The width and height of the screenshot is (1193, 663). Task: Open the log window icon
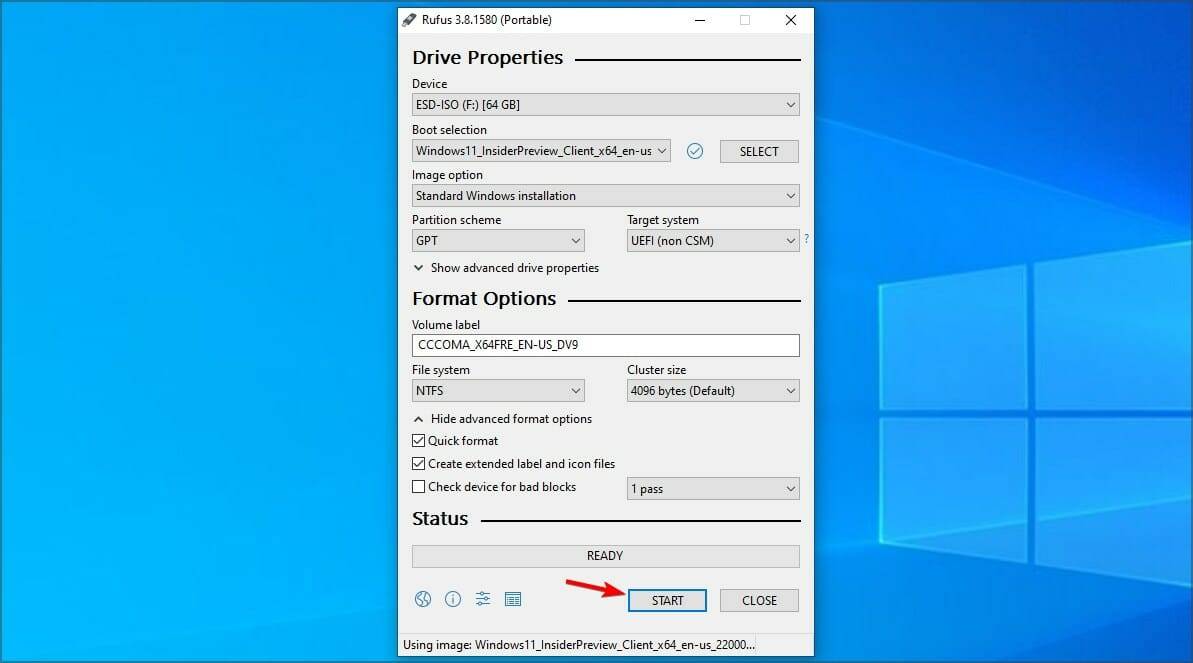pos(513,598)
